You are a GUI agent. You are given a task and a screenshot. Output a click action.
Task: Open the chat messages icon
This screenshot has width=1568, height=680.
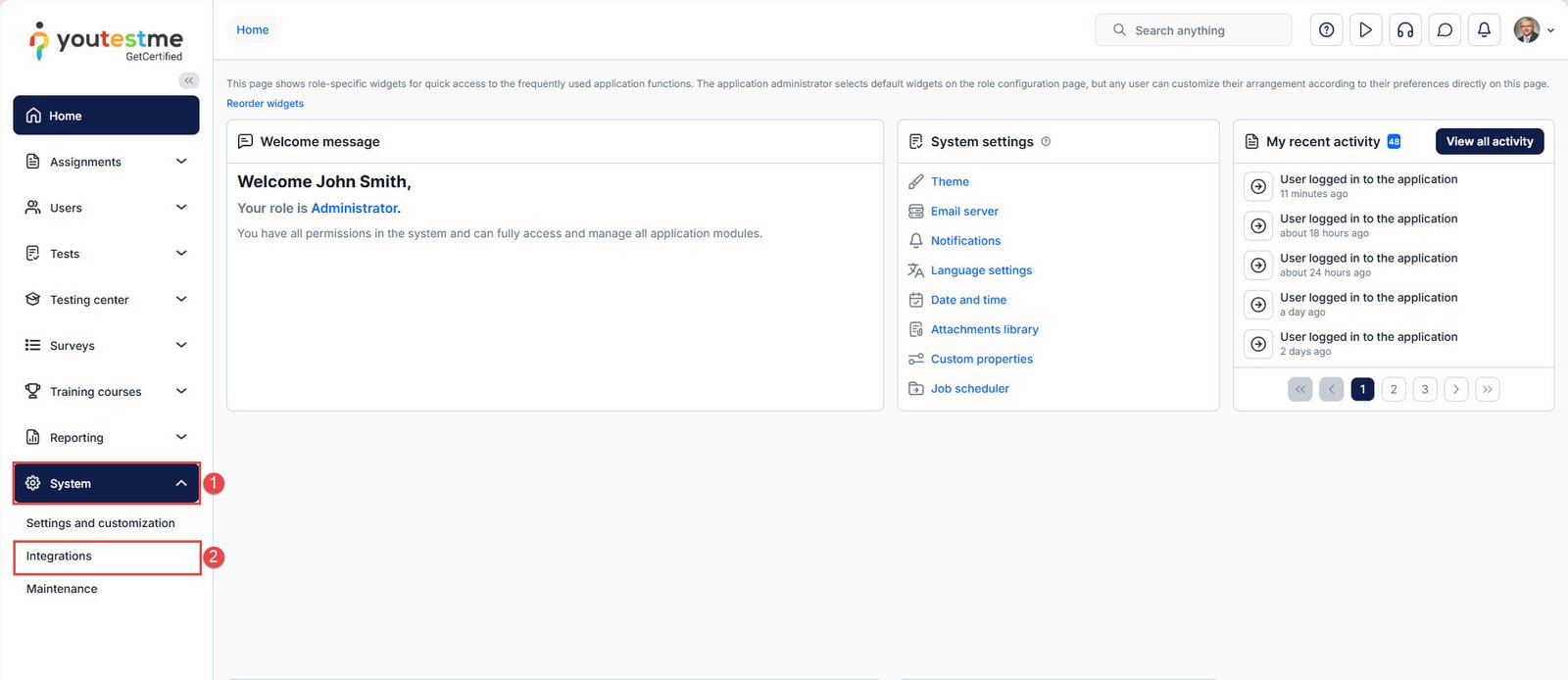tap(1445, 30)
